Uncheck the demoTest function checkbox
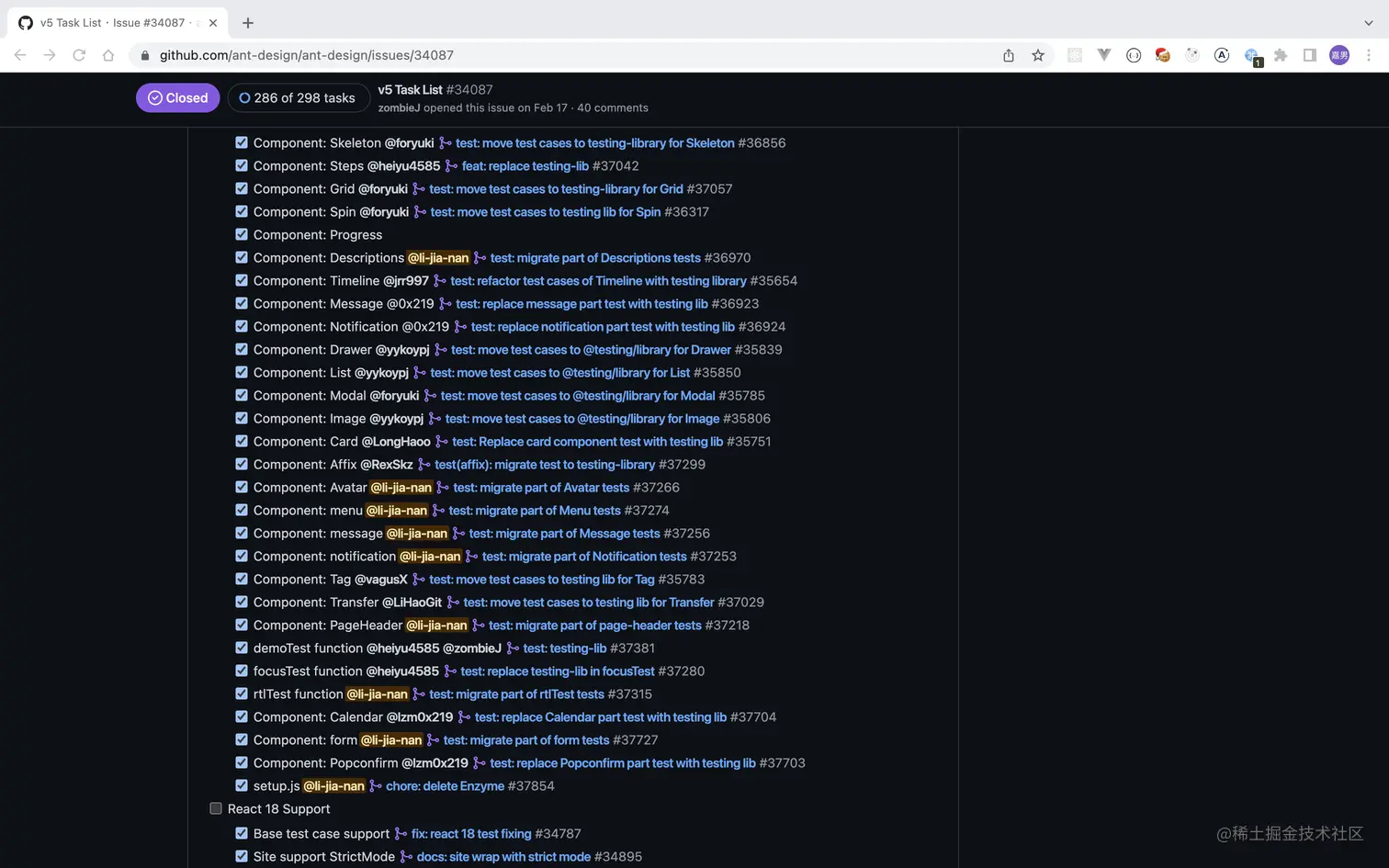This screenshot has height=868, width=1389. pyautogui.click(x=242, y=648)
